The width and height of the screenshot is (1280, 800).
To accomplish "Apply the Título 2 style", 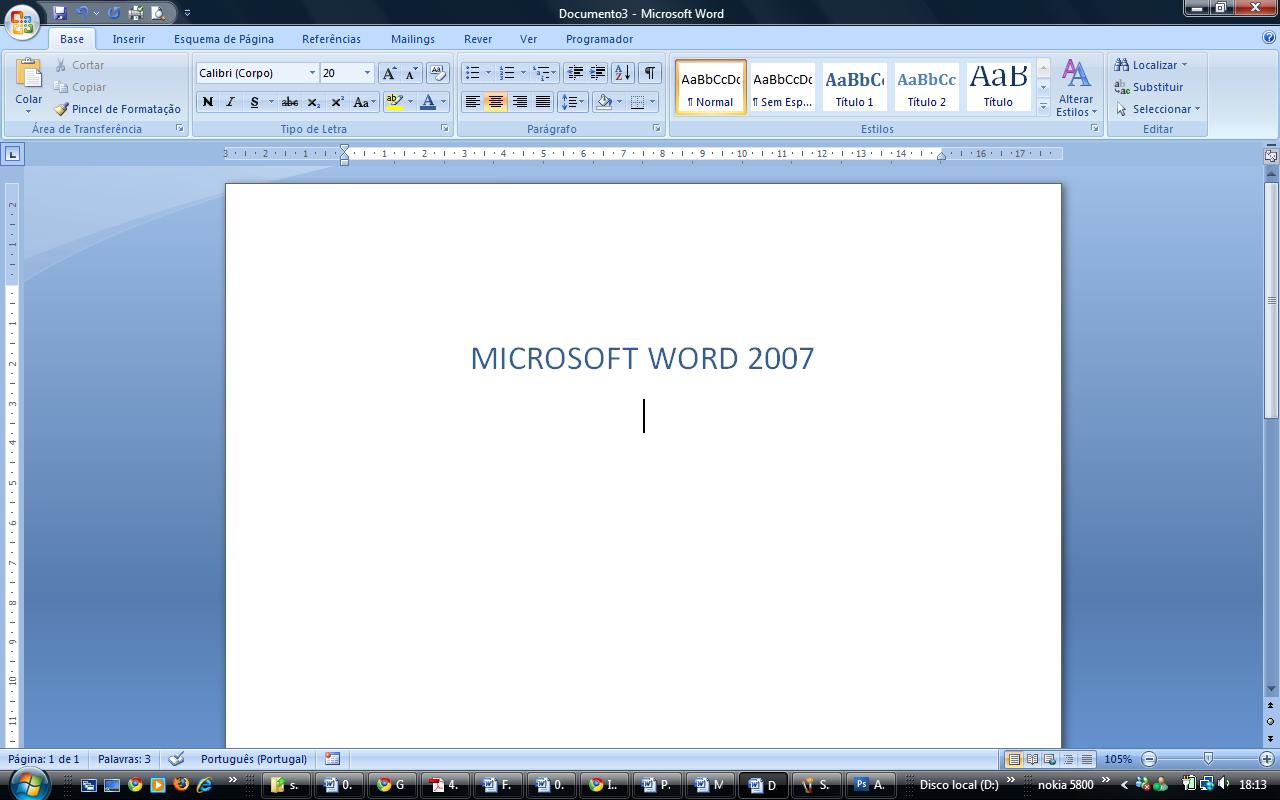I will (x=927, y=87).
